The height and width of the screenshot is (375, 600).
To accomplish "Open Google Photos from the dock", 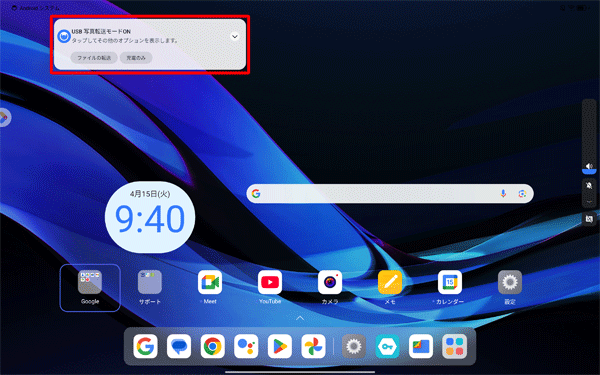I will pos(313,346).
